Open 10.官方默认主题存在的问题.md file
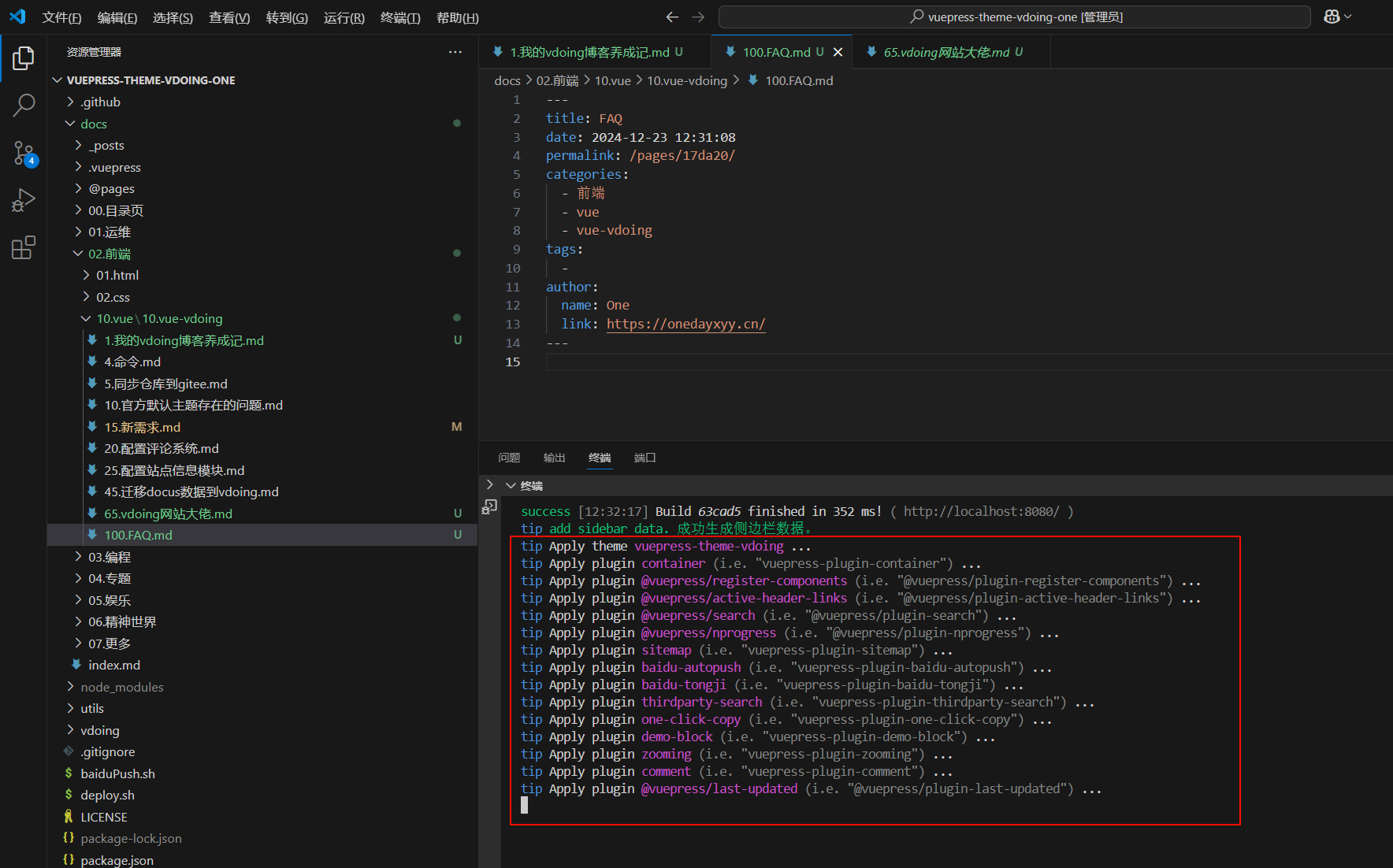Image resolution: width=1393 pixels, height=868 pixels. (262, 405)
